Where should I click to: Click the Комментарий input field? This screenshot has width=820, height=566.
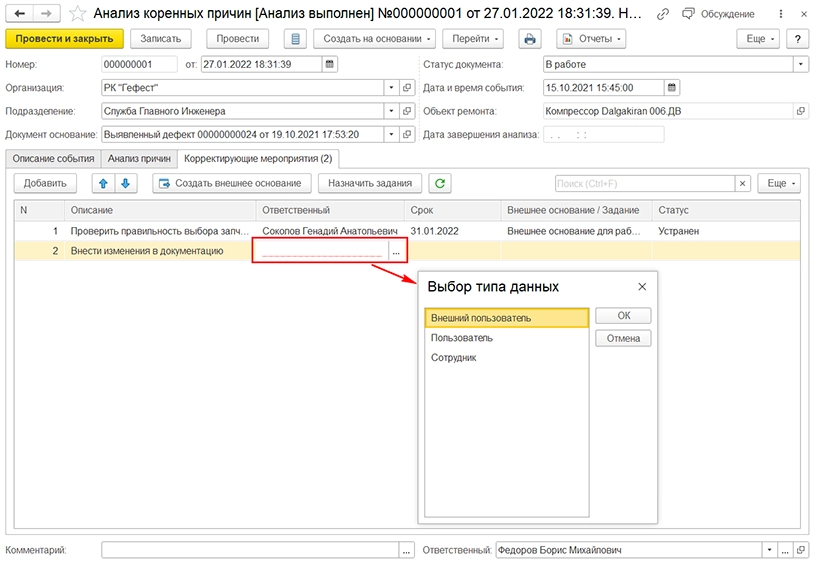(x=250, y=550)
